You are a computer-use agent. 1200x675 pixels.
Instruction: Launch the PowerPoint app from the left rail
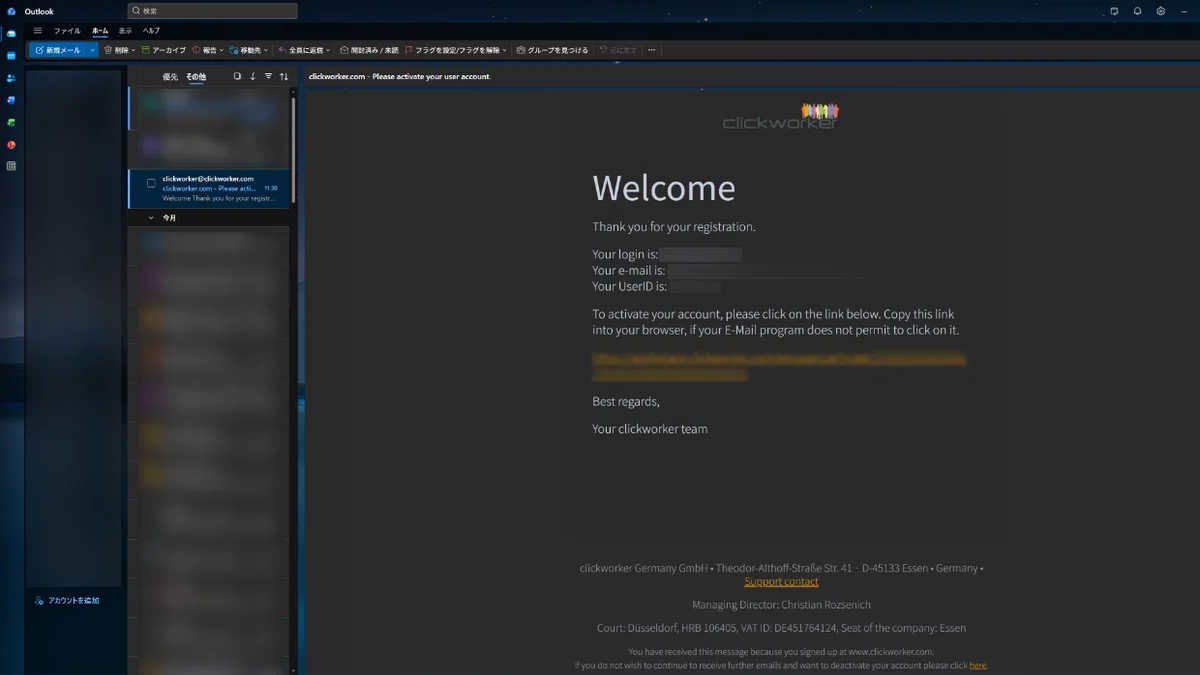tap(11, 144)
